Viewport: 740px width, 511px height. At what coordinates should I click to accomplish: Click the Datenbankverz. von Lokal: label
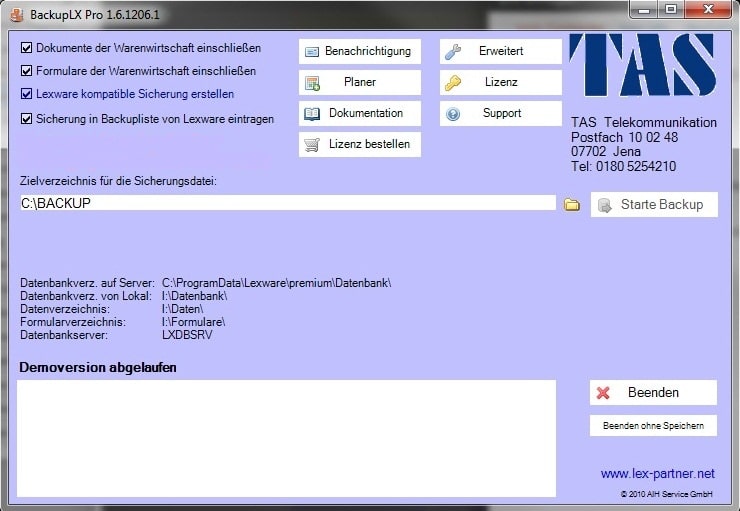(x=86, y=296)
